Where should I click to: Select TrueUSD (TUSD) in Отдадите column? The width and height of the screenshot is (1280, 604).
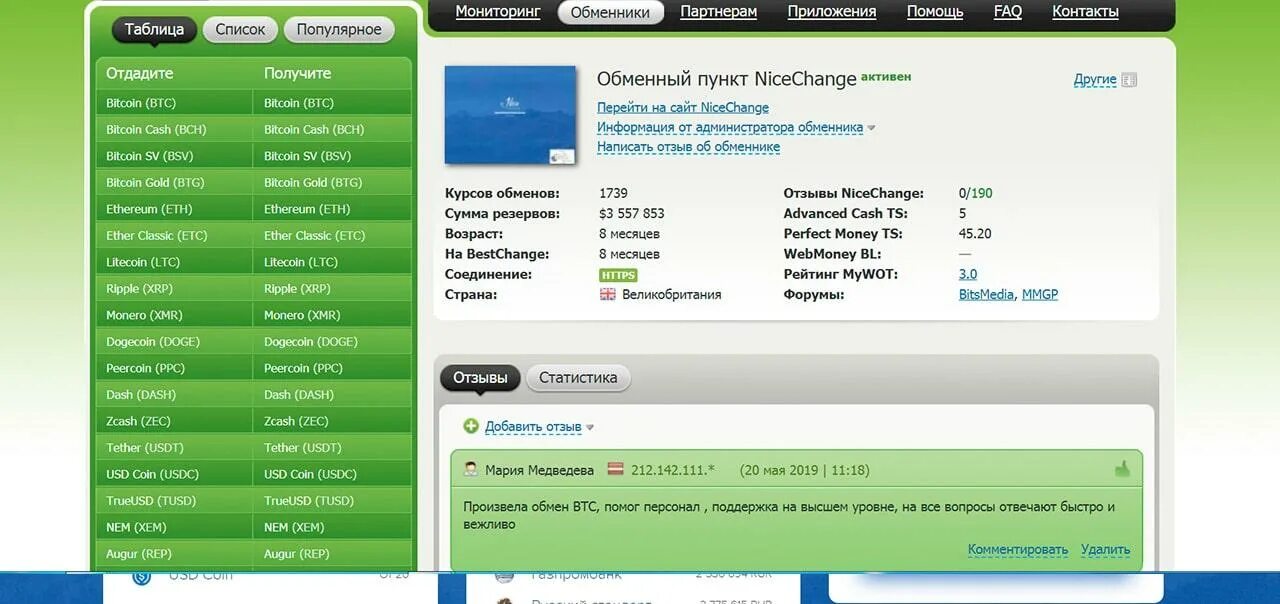click(x=174, y=500)
